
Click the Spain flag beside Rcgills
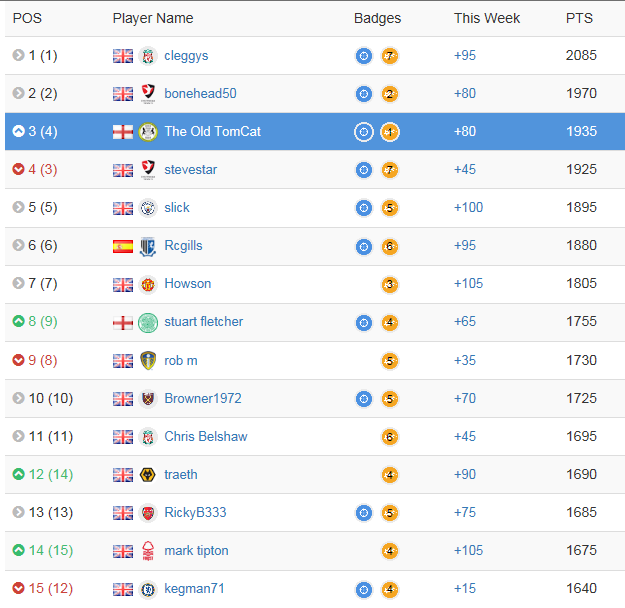point(123,246)
